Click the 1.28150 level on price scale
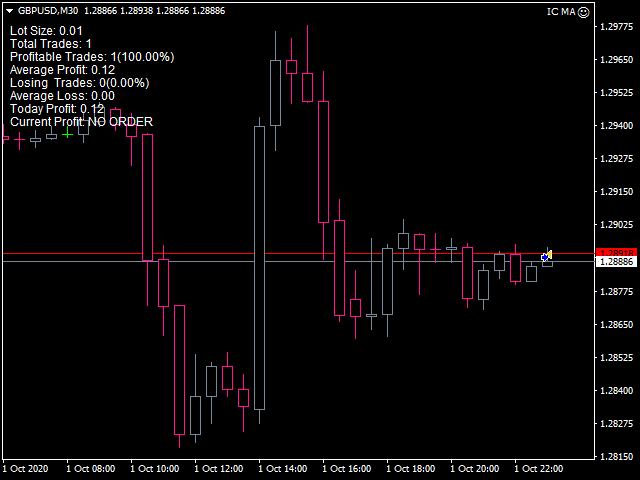Screen dimensions: 640x480 (x=614, y=456)
